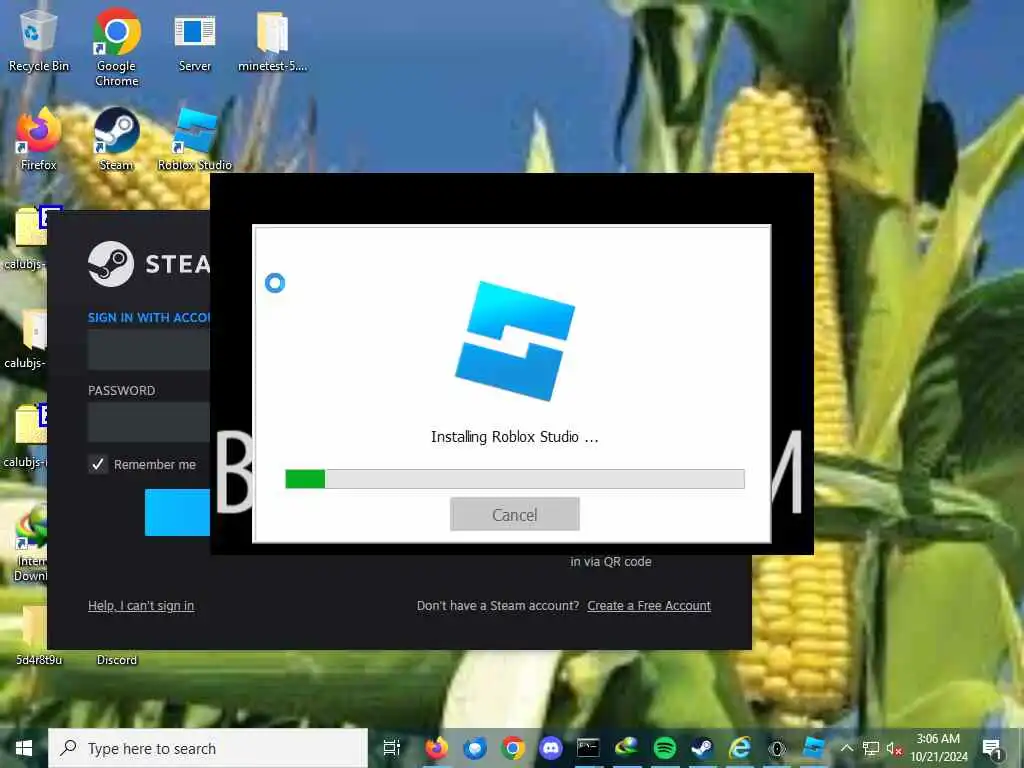Click the Steam password field
Screen dimensions: 1024x768
149,422
